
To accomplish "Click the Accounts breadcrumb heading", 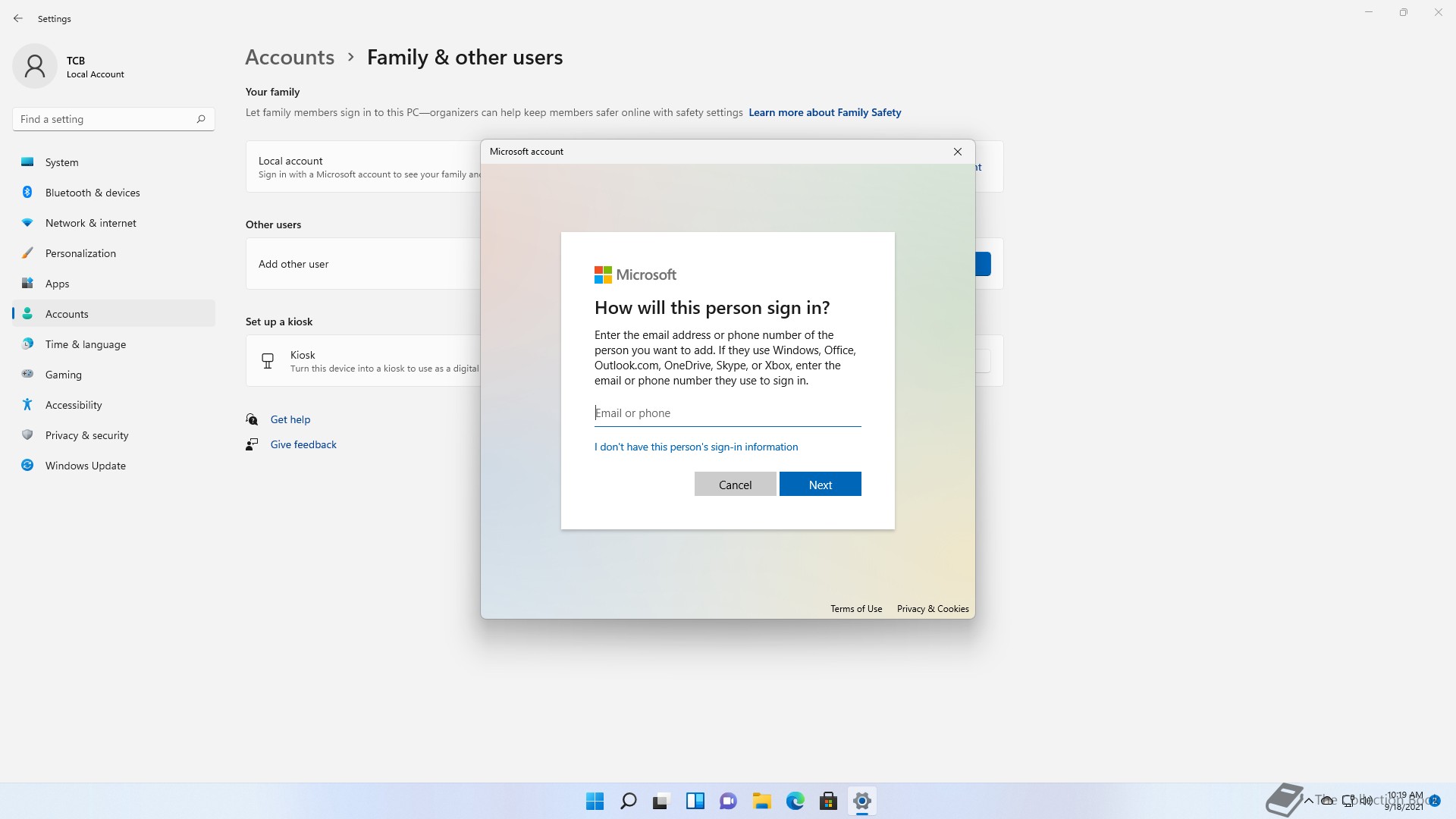I will (x=290, y=58).
